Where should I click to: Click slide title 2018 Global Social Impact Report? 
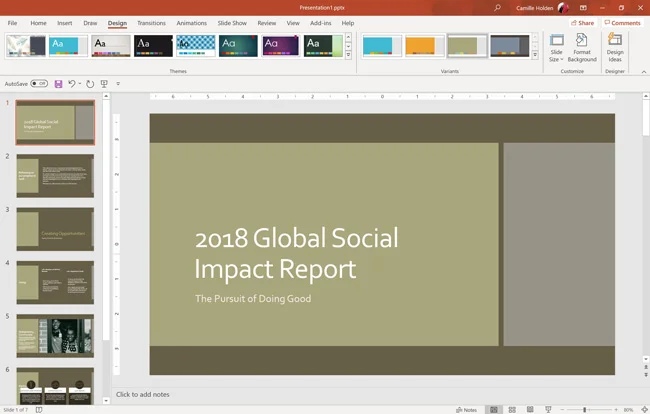click(296, 253)
